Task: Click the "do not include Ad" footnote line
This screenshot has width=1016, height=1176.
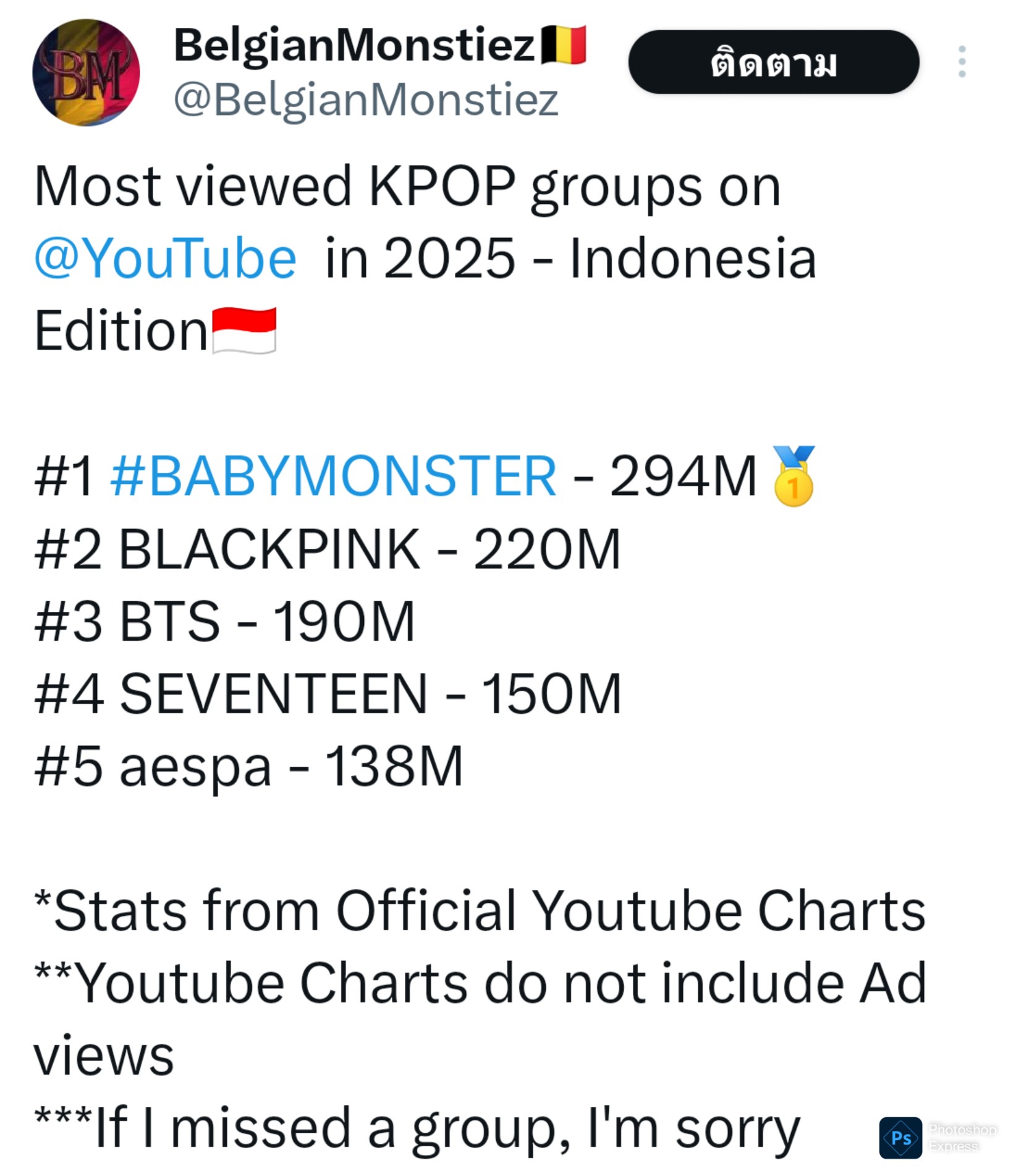Action: (x=480, y=984)
